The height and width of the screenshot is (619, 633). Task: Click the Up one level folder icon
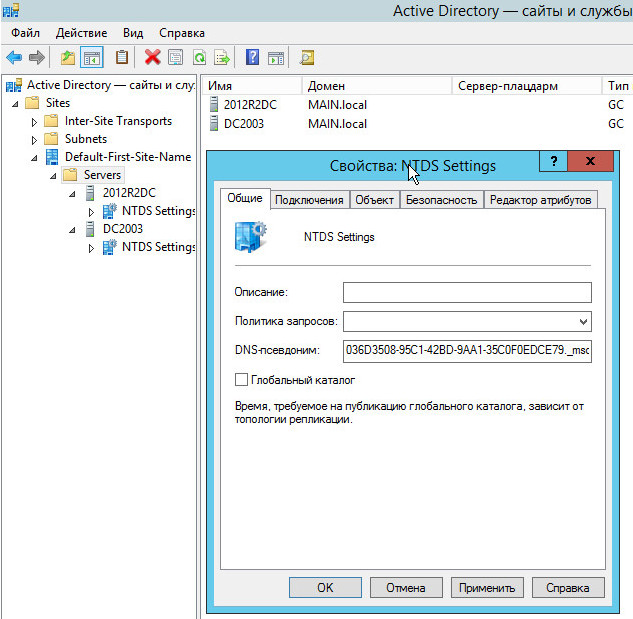click(x=68, y=57)
